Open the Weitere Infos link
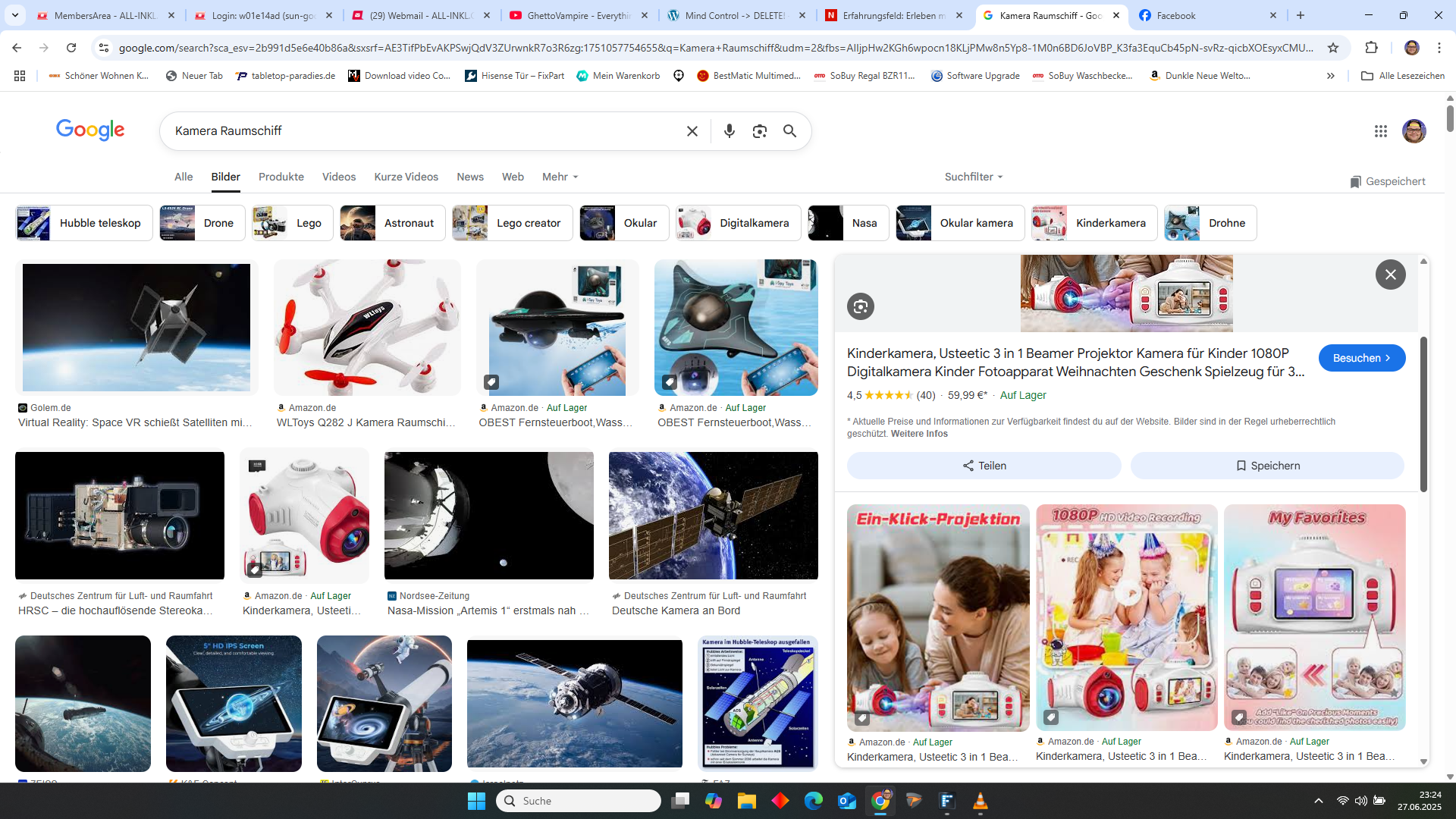This screenshot has height=819, width=1456. pyautogui.click(x=919, y=434)
